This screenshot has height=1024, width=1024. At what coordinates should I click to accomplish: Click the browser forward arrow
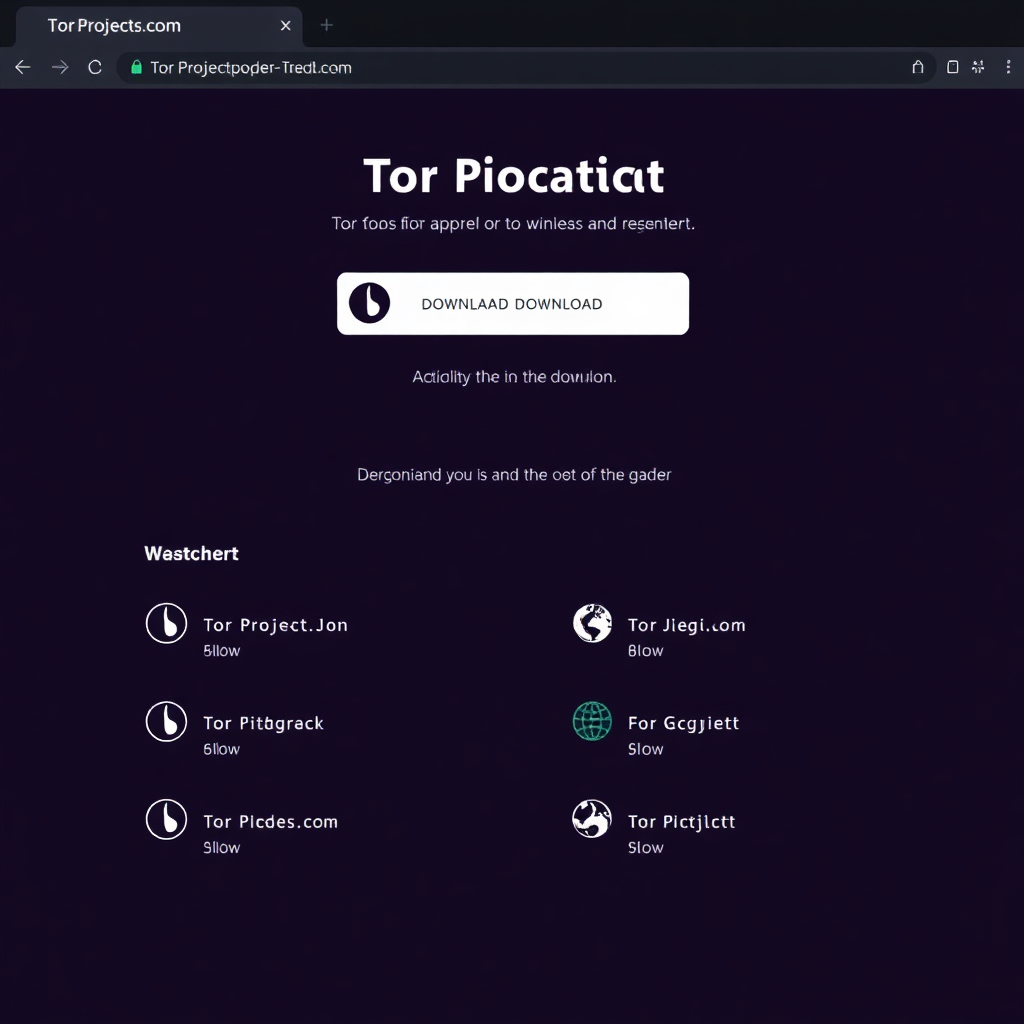60,67
